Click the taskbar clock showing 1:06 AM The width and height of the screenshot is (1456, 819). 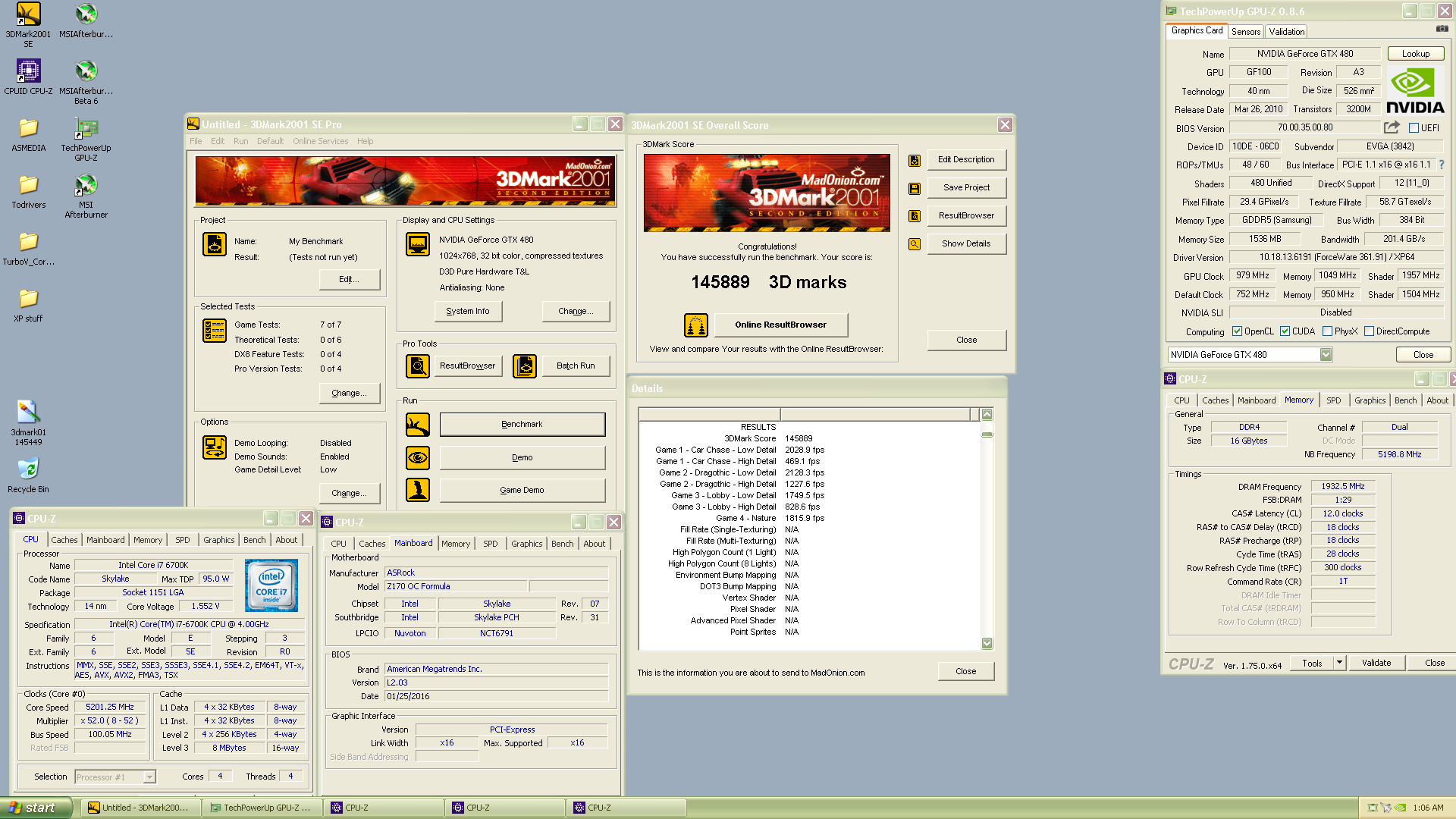(x=1429, y=808)
